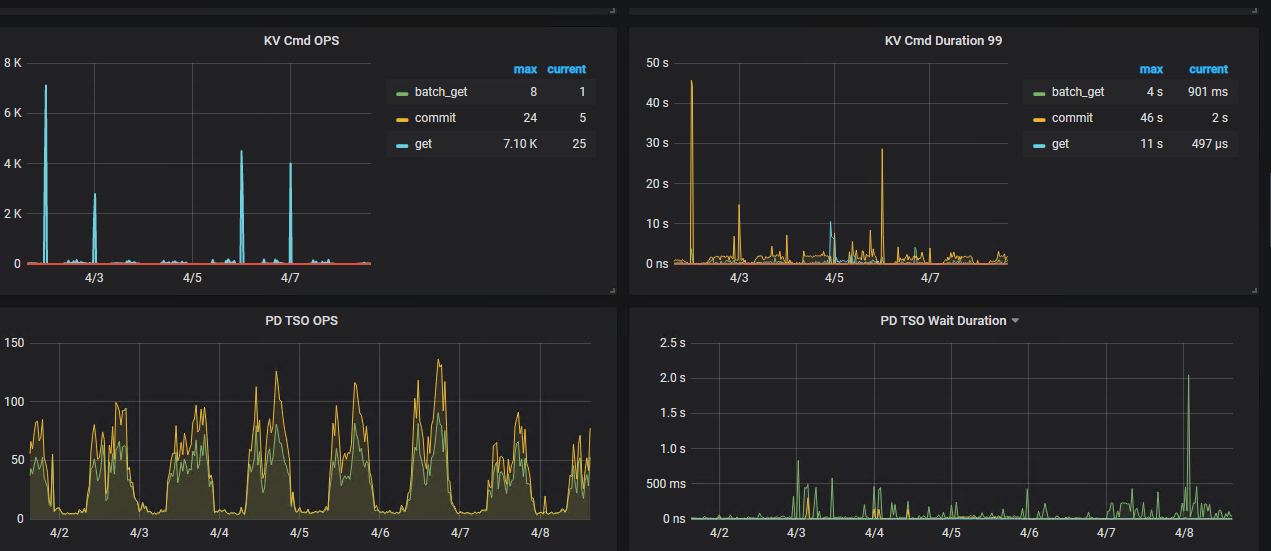Click cyan get color icon in KV Cmd OPS
Image resolution: width=1271 pixels, height=551 pixels.
[x=402, y=145]
